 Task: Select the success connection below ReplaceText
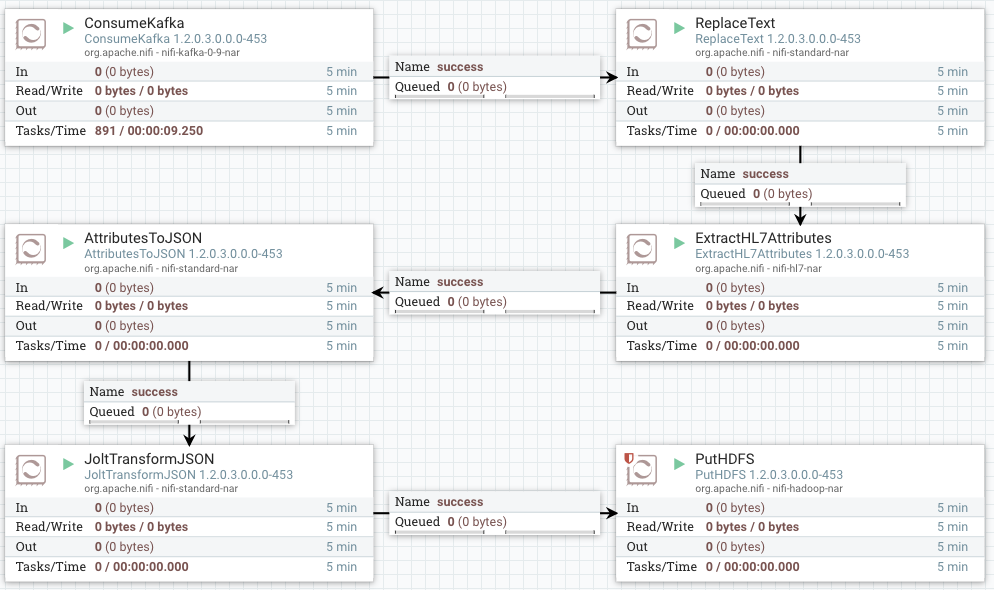[x=800, y=183]
